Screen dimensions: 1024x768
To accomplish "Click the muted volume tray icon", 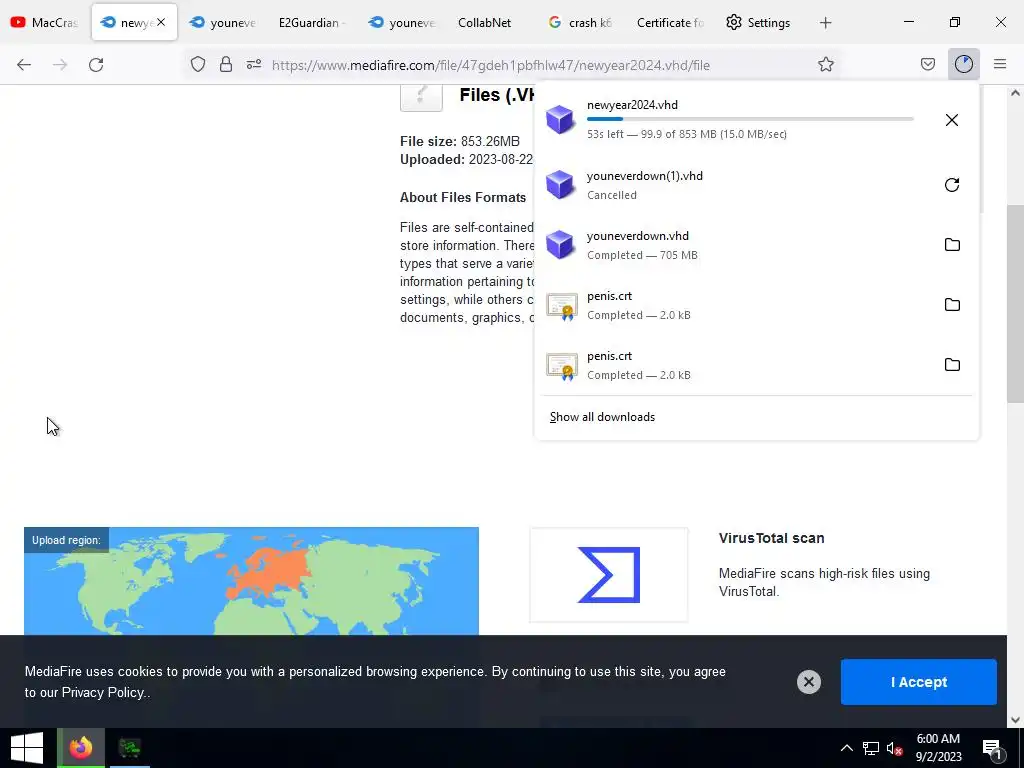I will [894, 748].
